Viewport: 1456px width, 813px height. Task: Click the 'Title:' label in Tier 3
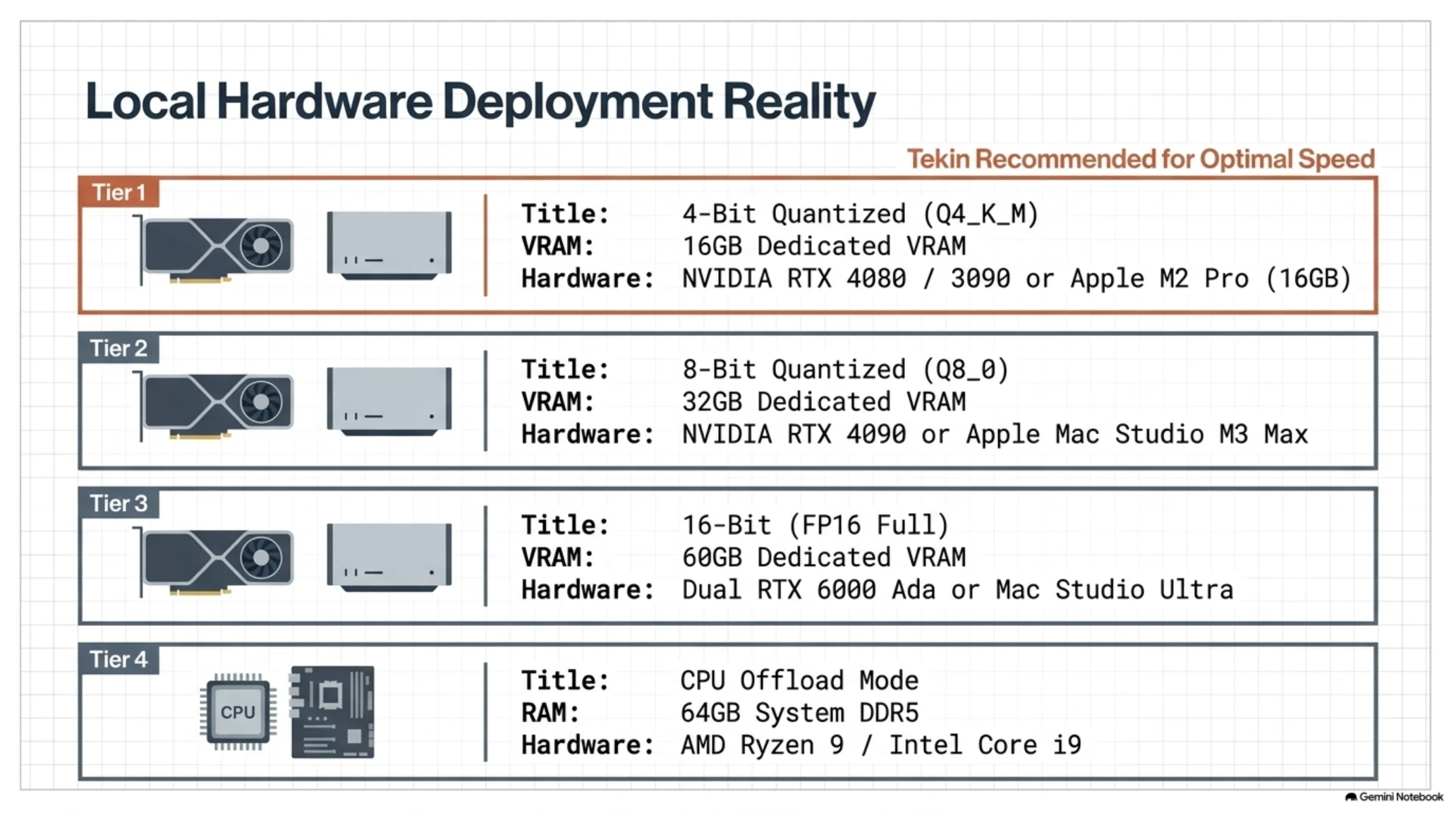pos(565,525)
